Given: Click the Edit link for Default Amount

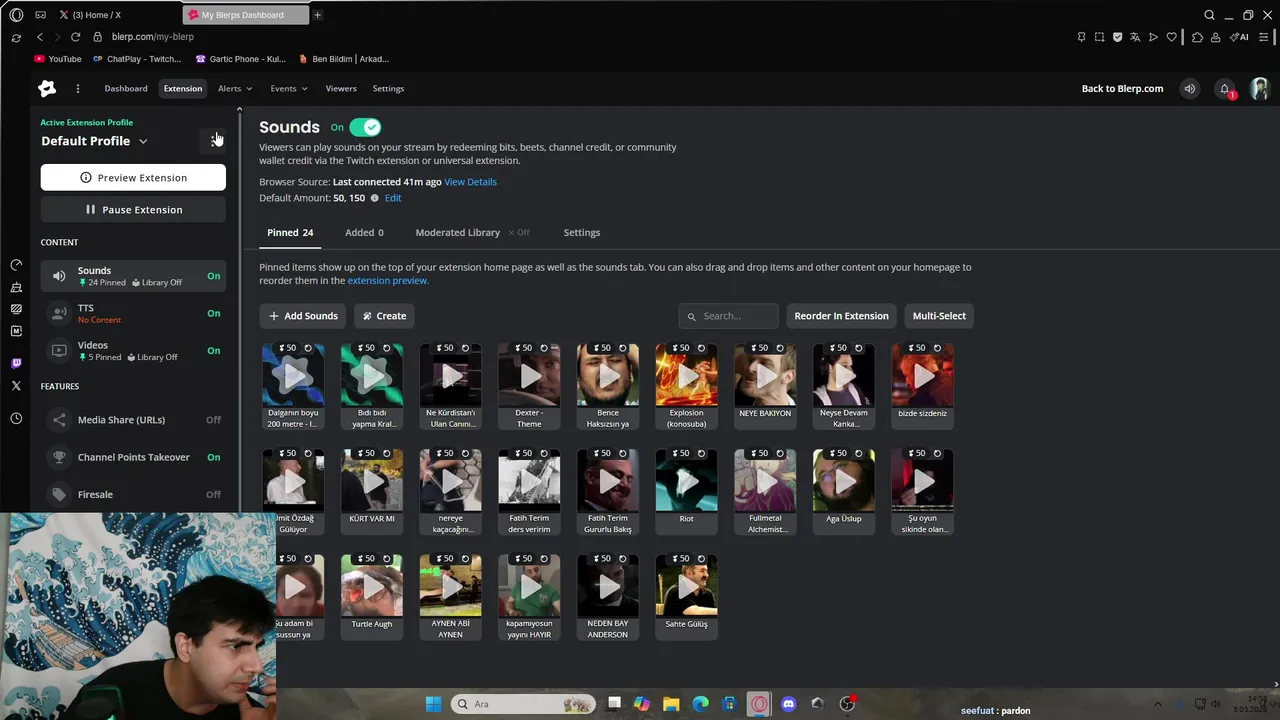Looking at the screenshot, I should click(x=393, y=198).
